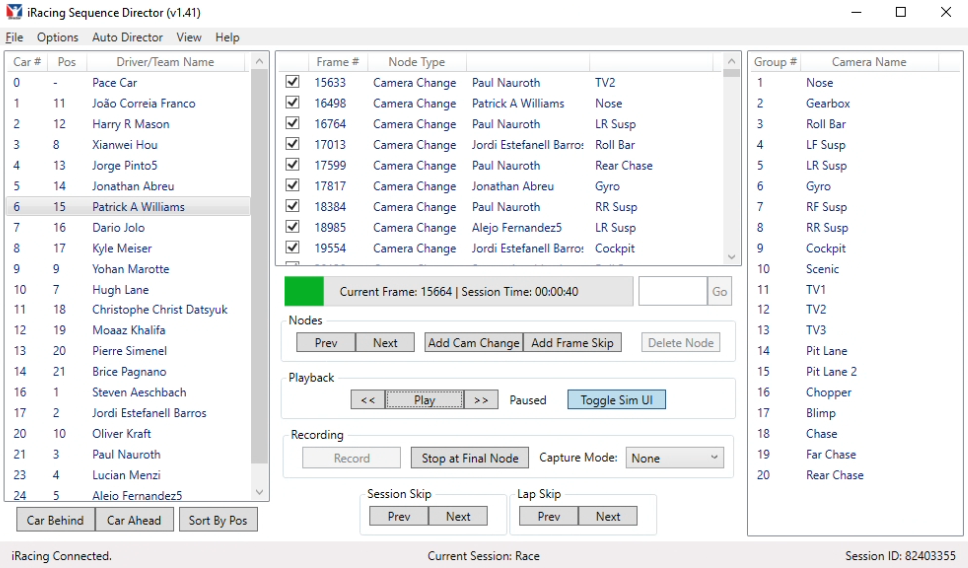Click the Add Cam Change button
The height and width of the screenshot is (568, 968).
(x=474, y=343)
